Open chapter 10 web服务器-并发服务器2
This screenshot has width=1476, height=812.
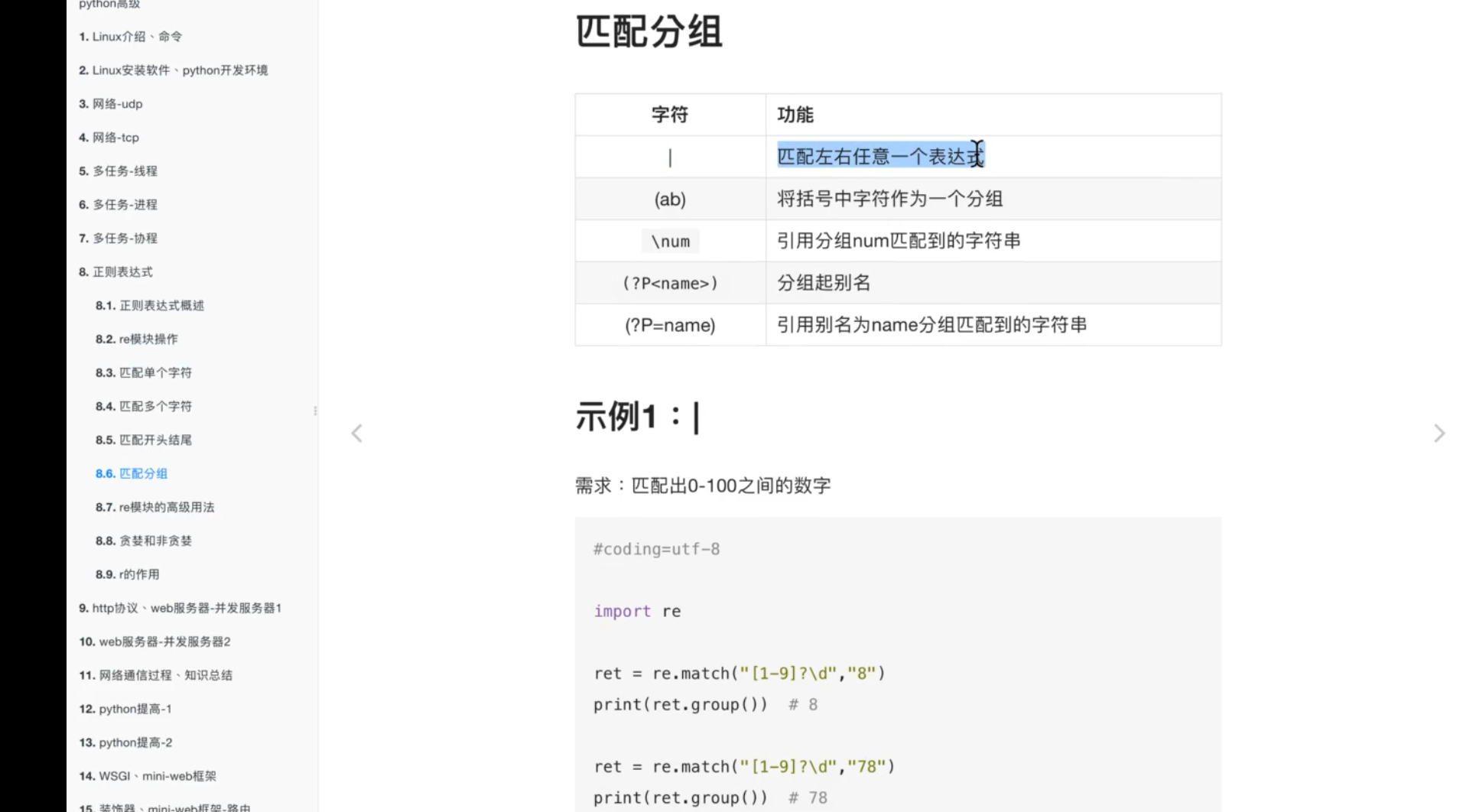[x=155, y=642]
